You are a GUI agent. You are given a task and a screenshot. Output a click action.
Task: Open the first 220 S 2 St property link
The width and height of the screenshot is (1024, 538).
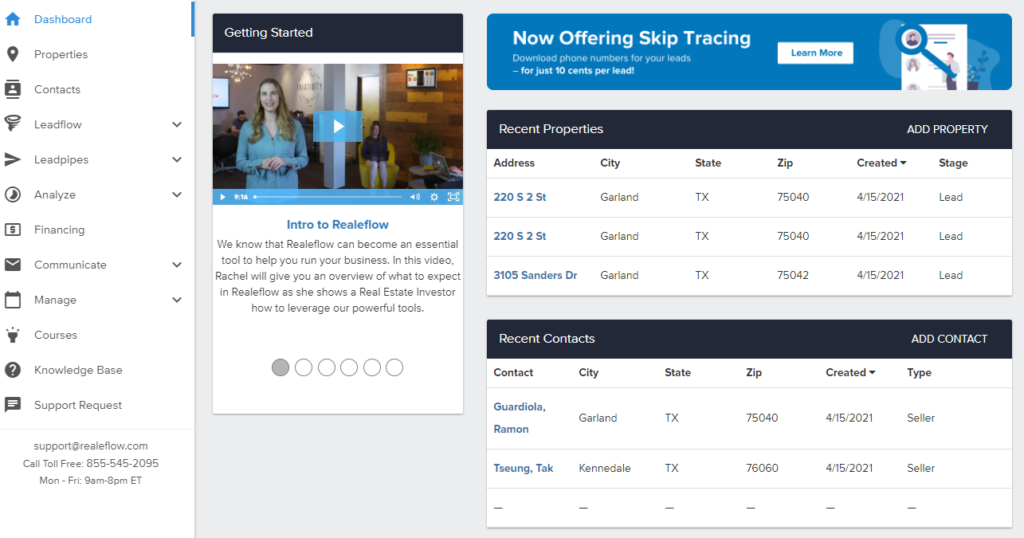(x=520, y=197)
